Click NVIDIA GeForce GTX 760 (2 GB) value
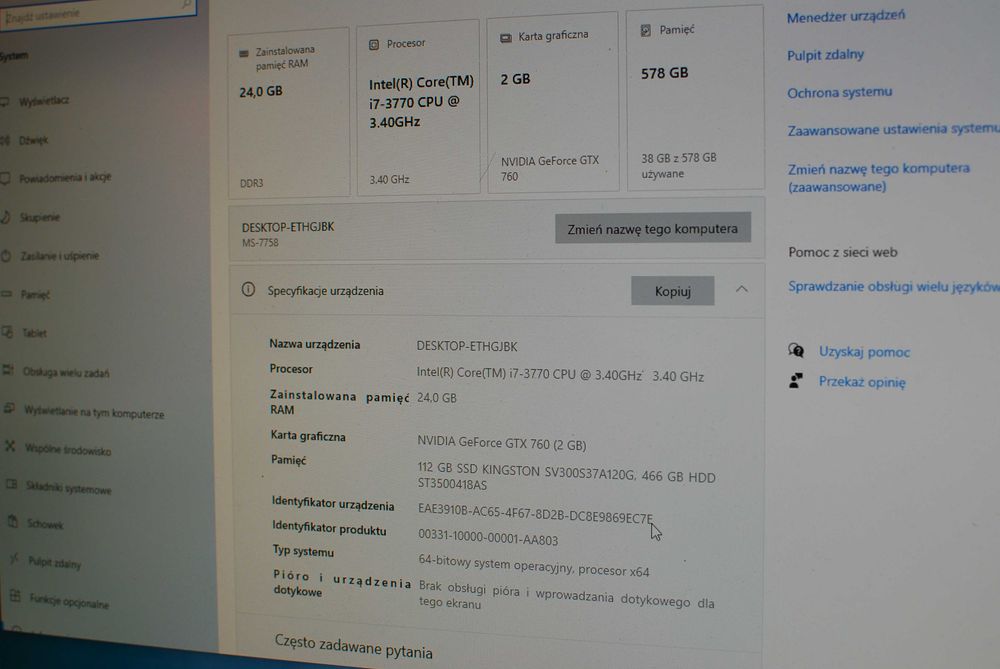Screen dimensions: 1000x669 coord(501,443)
